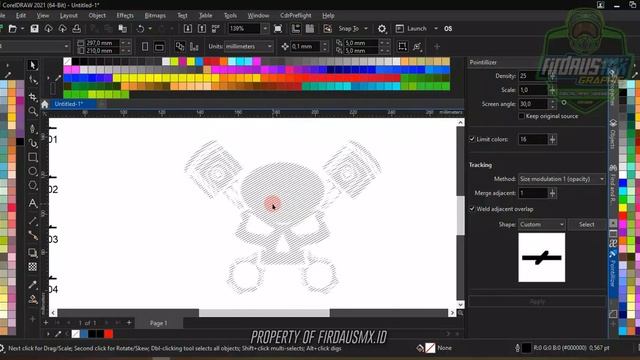Select the Rectangle tool
Image resolution: width=640 pixels, height=360 pixels.
pyautogui.click(x=33, y=157)
